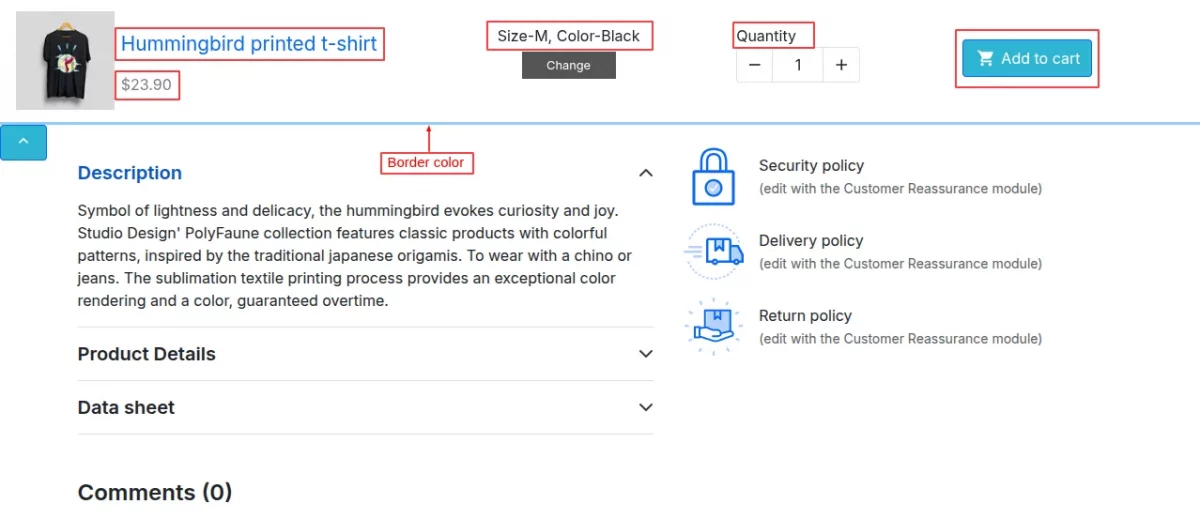Increase quantity with the plus button
Image resolution: width=1200 pixels, height=519 pixels.
pyautogui.click(x=841, y=65)
